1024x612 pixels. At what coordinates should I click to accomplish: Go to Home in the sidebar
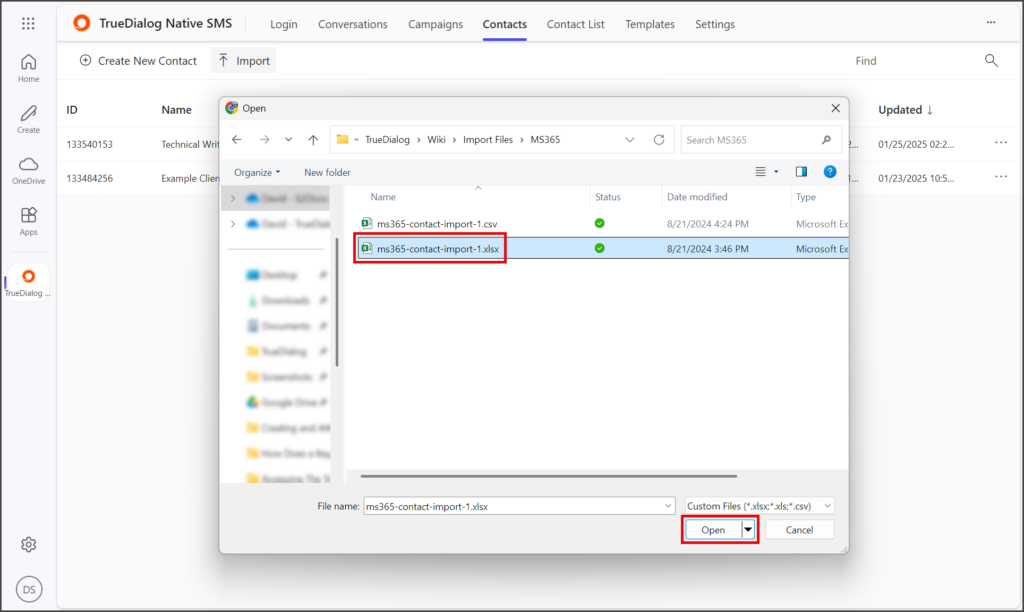[28, 69]
